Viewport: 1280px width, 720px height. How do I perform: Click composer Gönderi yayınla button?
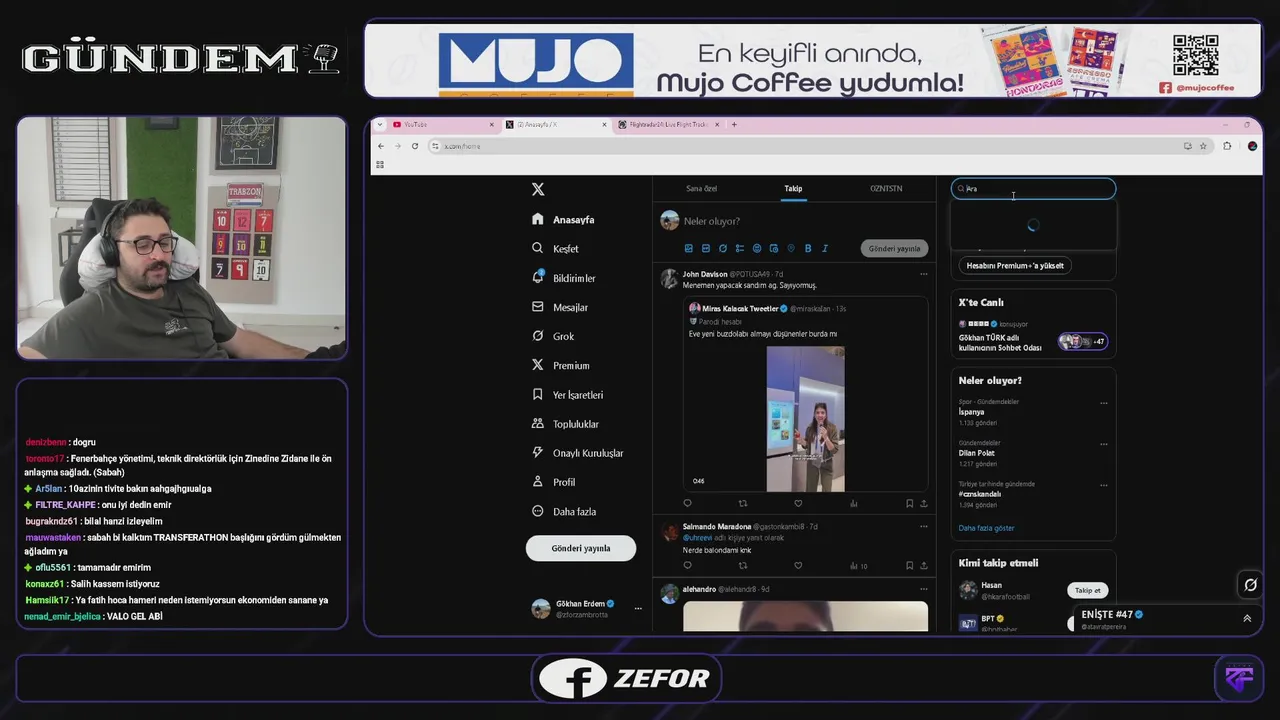[x=894, y=248]
